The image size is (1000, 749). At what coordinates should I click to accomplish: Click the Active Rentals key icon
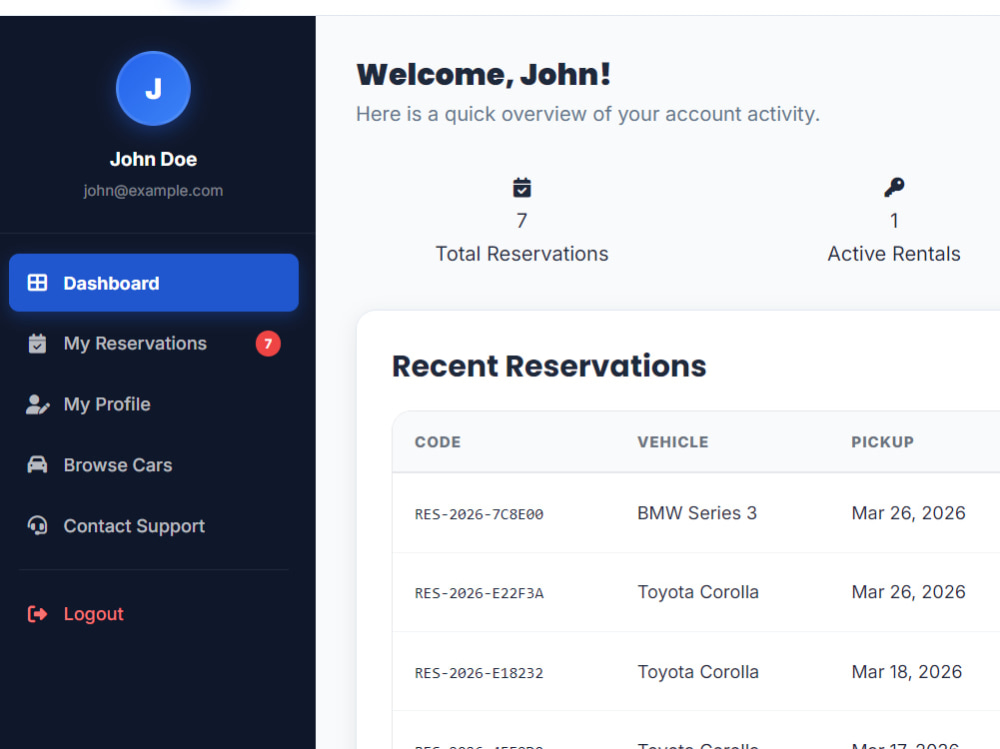click(x=894, y=187)
